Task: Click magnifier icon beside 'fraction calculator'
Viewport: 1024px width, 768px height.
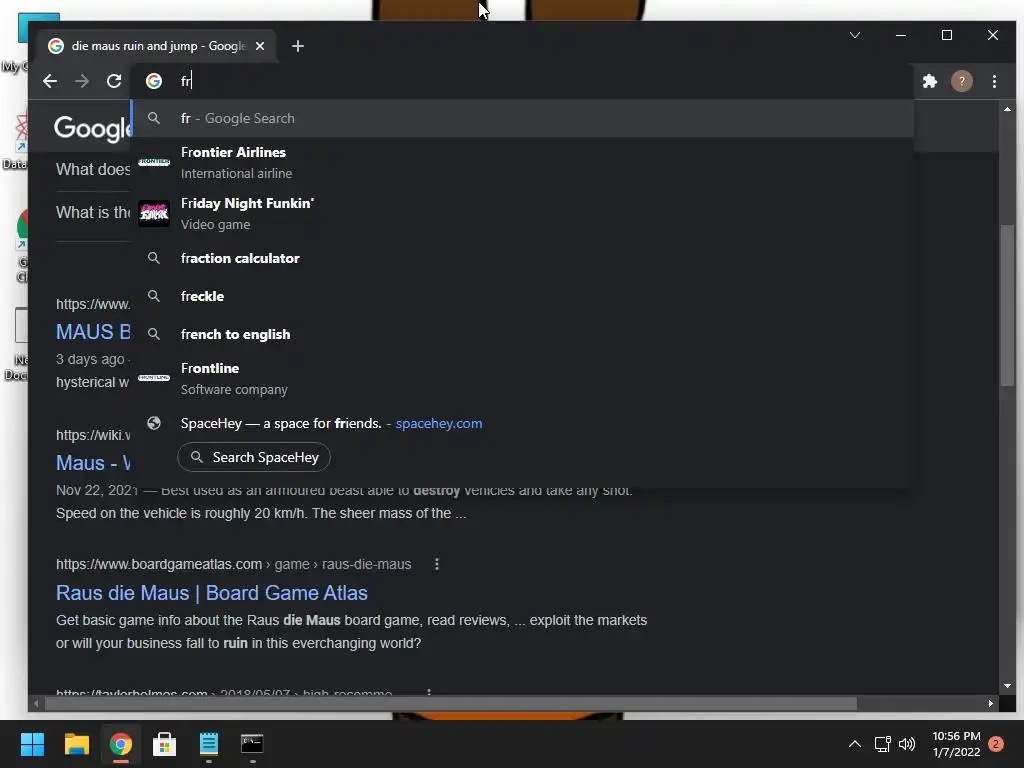Action: (x=154, y=258)
